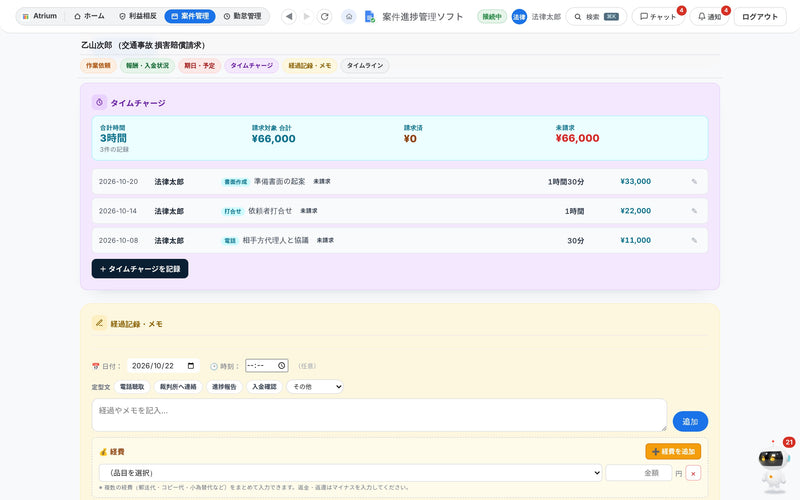The image size is (800, 500).
Task: Select the 案件管理 tab
Action: click(x=190, y=16)
